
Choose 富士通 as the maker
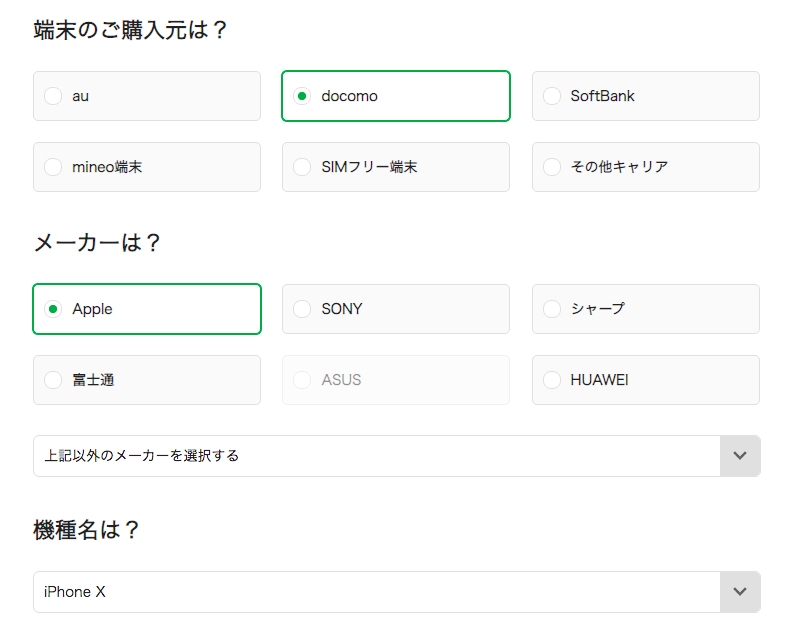[x=147, y=380]
